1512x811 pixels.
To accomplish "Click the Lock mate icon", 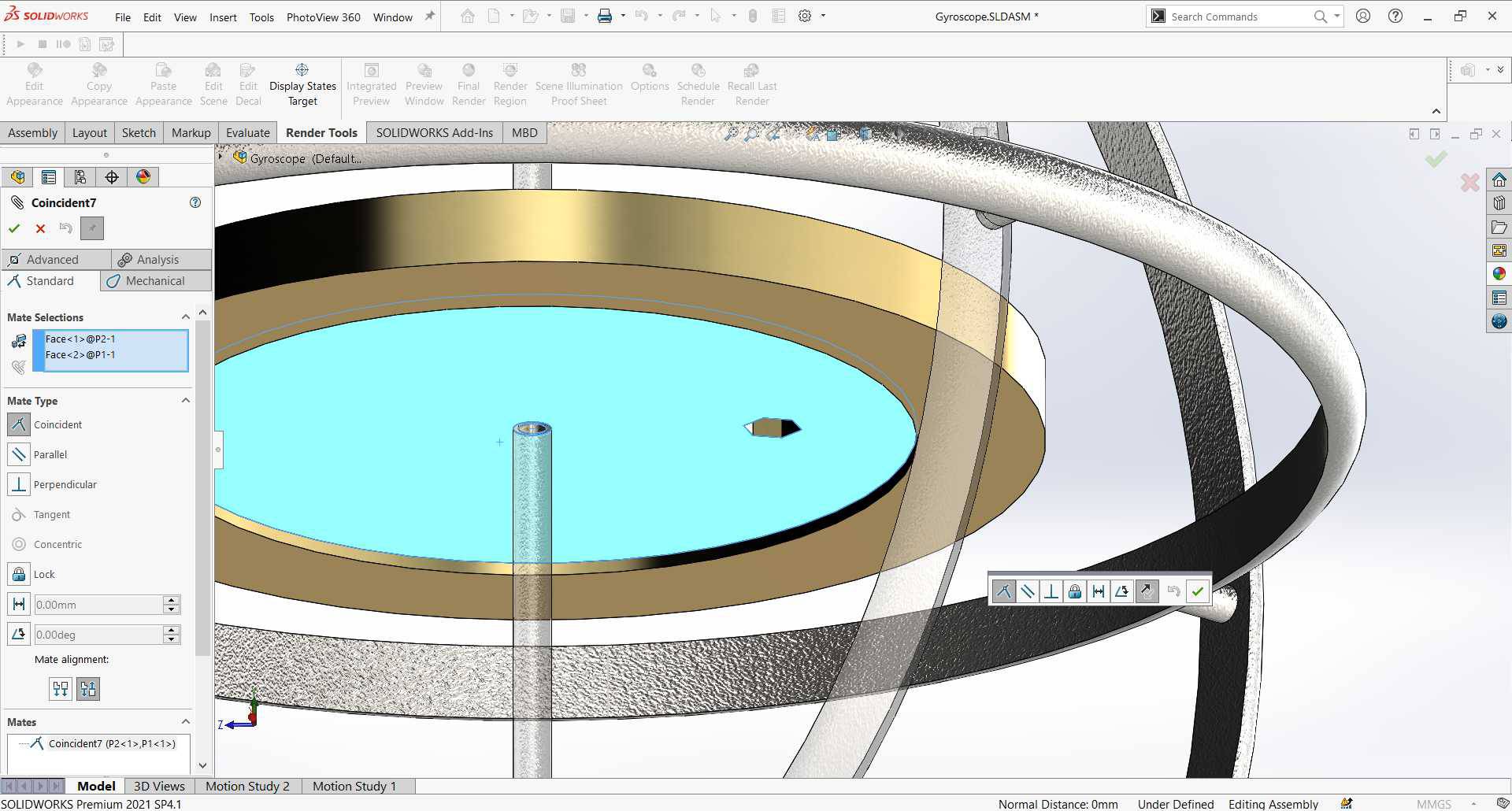I will pyautogui.click(x=19, y=574).
